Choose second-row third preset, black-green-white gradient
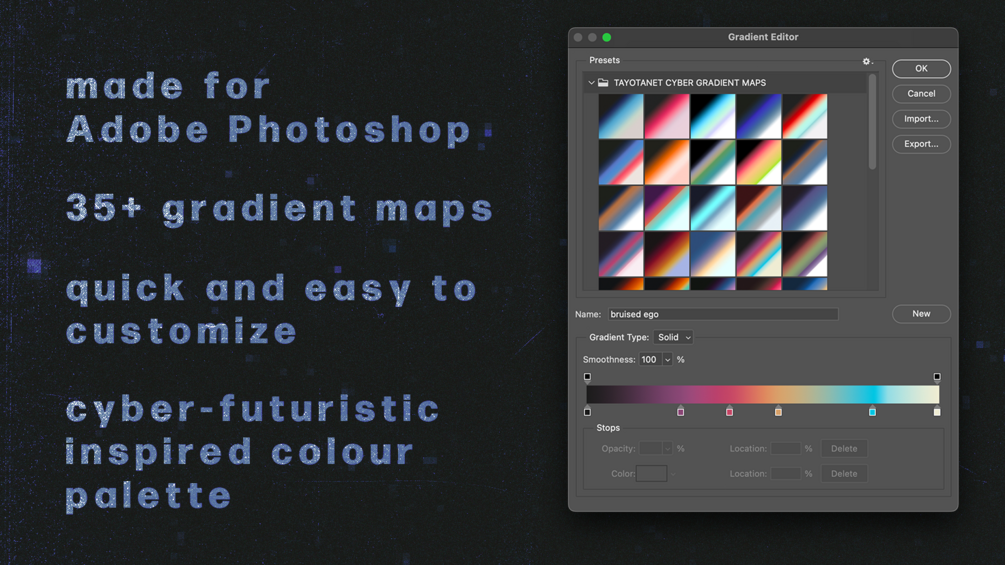1005x565 pixels. coord(713,163)
